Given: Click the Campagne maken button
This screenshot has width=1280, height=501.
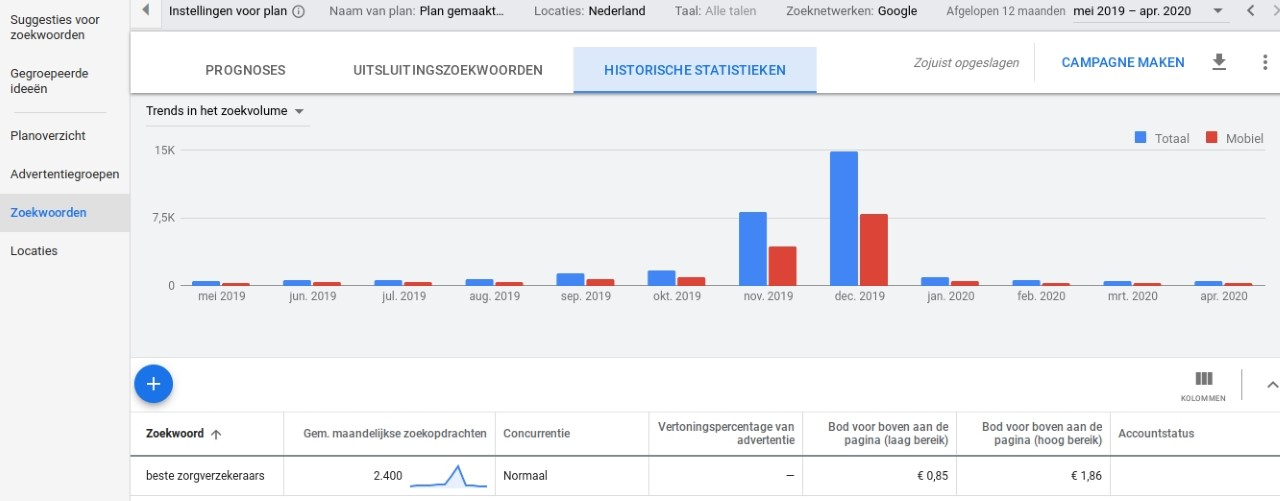Looking at the screenshot, I should coord(1123,62).
